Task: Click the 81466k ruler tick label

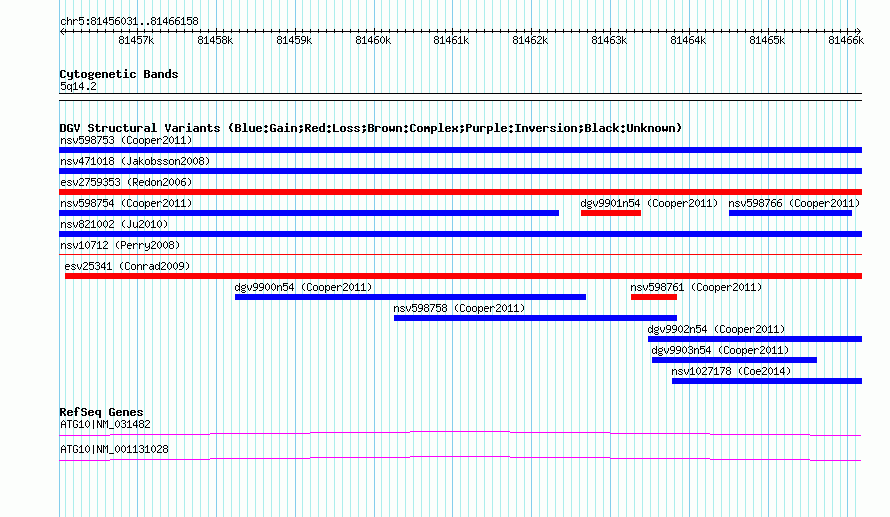Action: pos(846,40)
